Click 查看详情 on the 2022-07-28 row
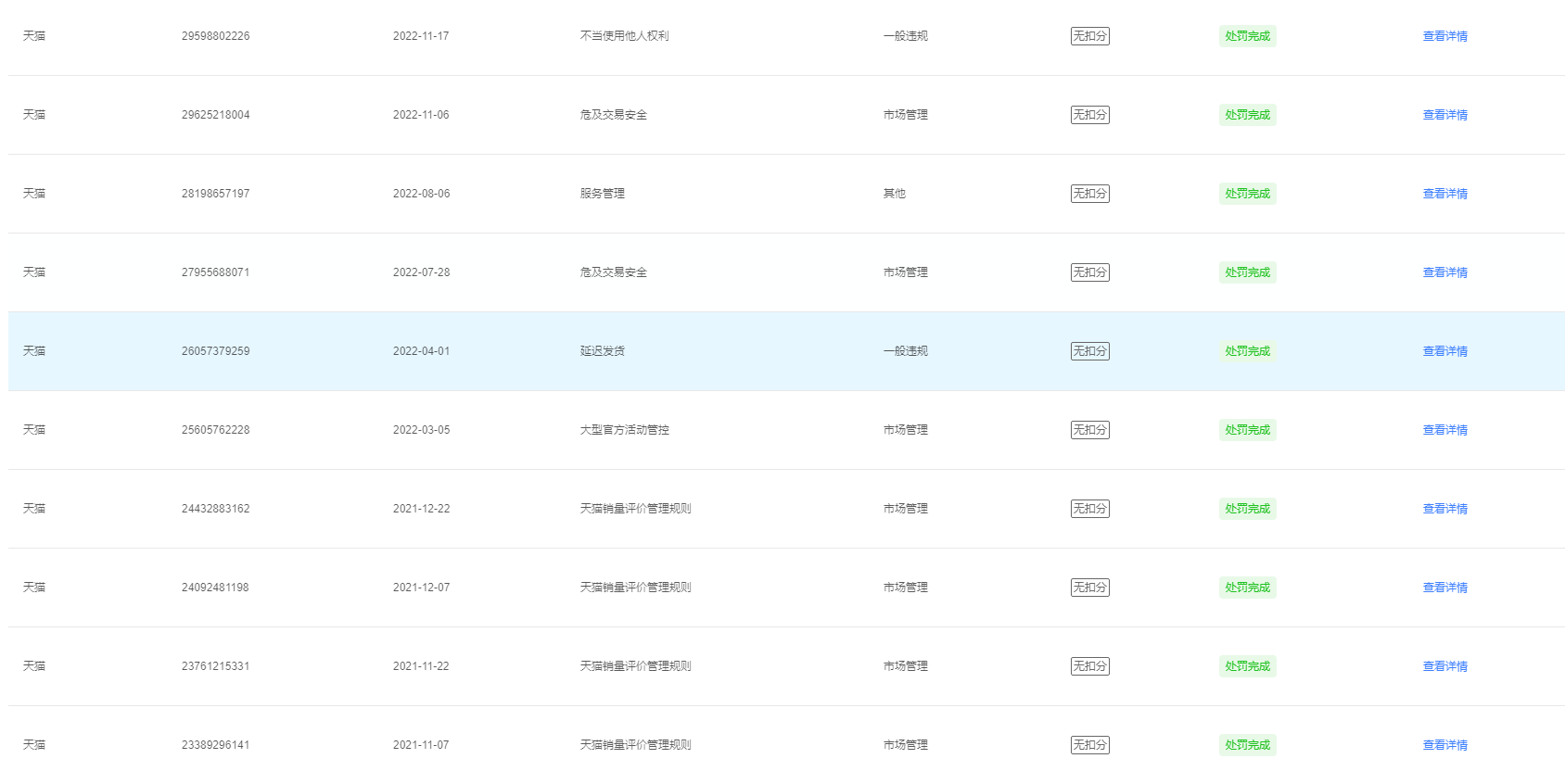The image size is (1565, 784). (1444, 272)
